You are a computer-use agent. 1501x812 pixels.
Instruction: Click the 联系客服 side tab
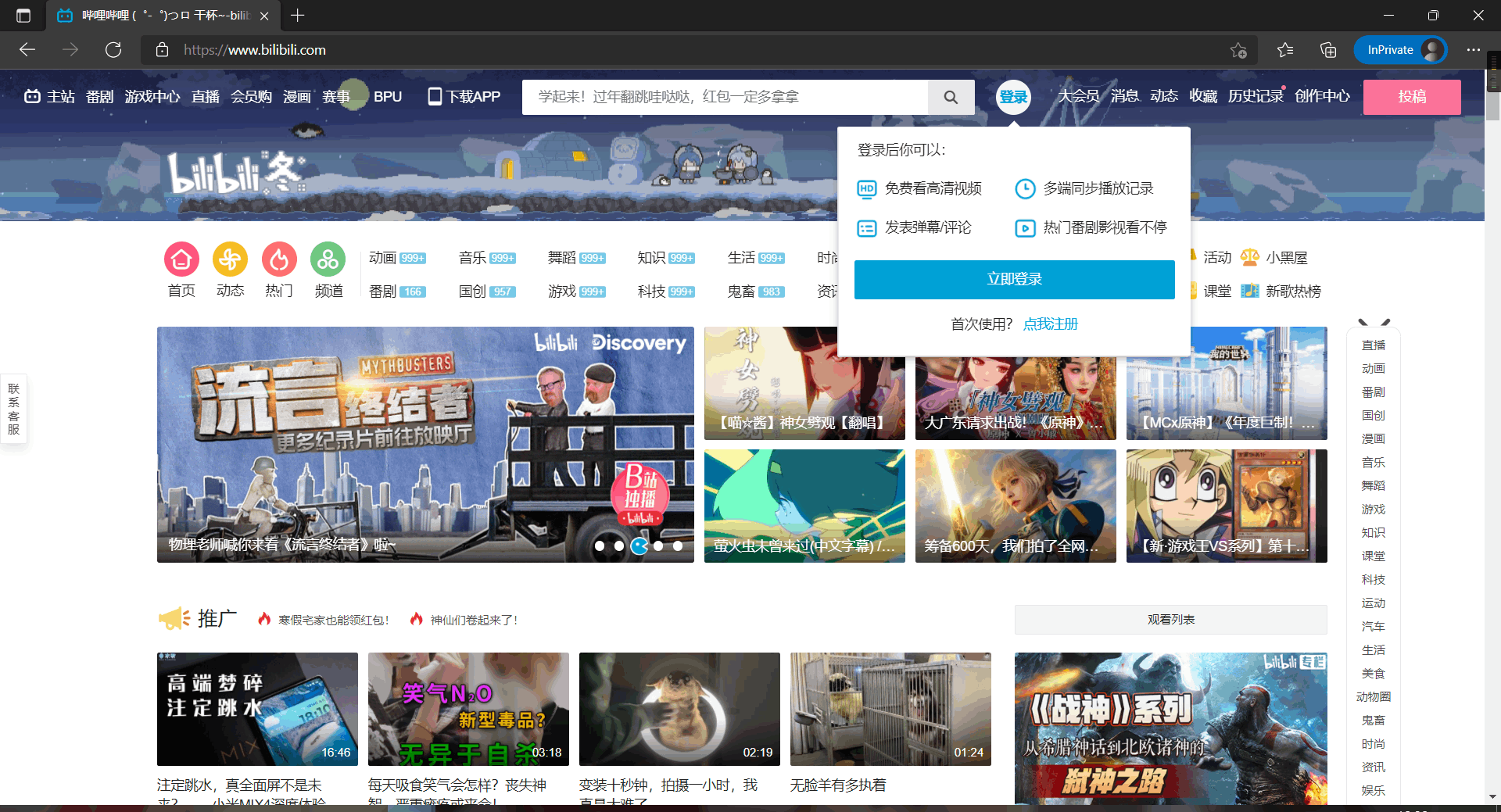tap(13, 409)
